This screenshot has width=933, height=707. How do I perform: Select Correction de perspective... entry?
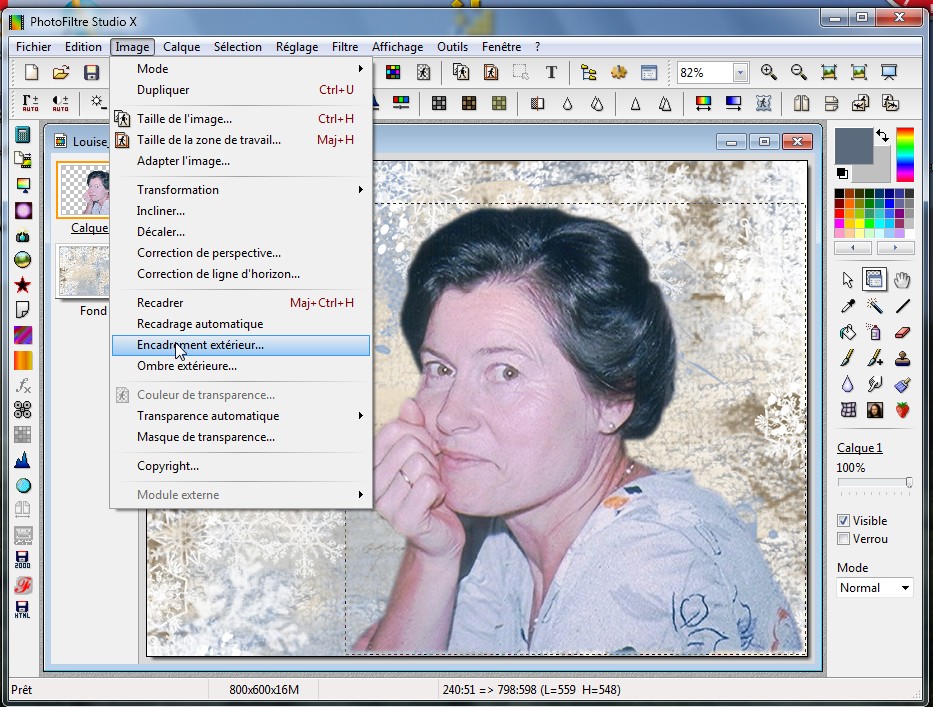point(241,253)
